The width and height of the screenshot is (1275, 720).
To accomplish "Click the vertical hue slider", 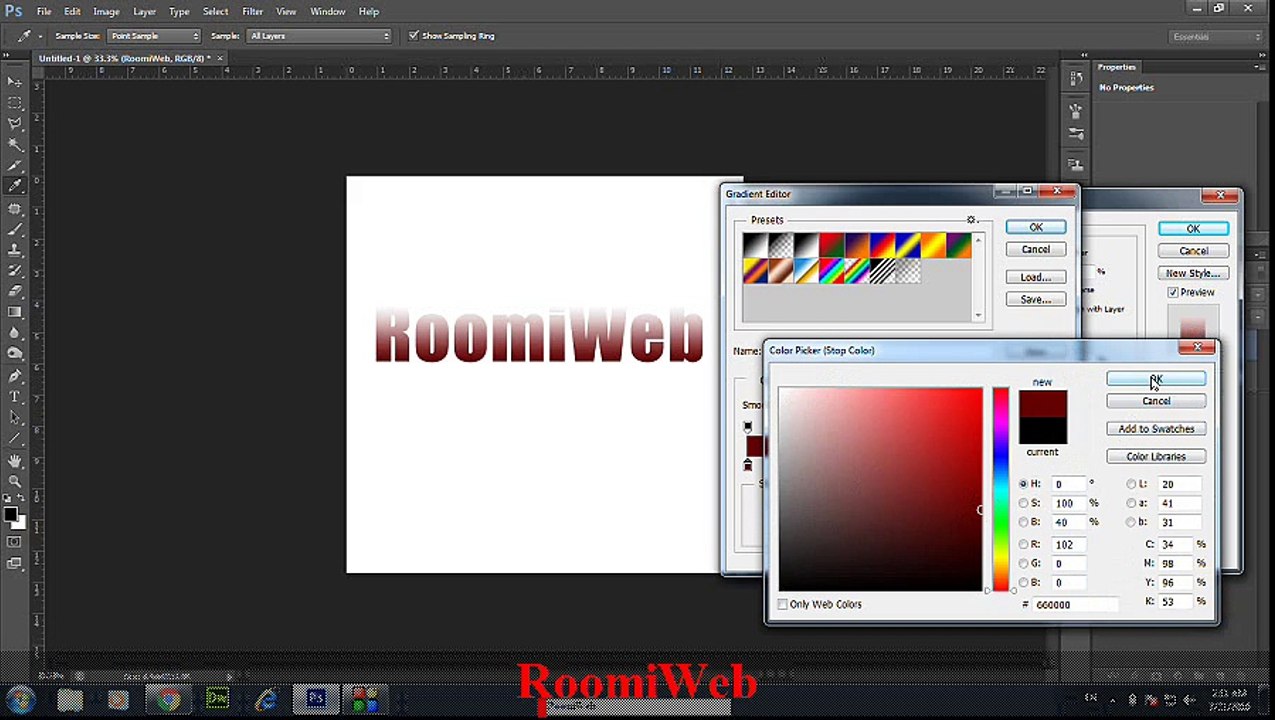I will point(1000,490).
